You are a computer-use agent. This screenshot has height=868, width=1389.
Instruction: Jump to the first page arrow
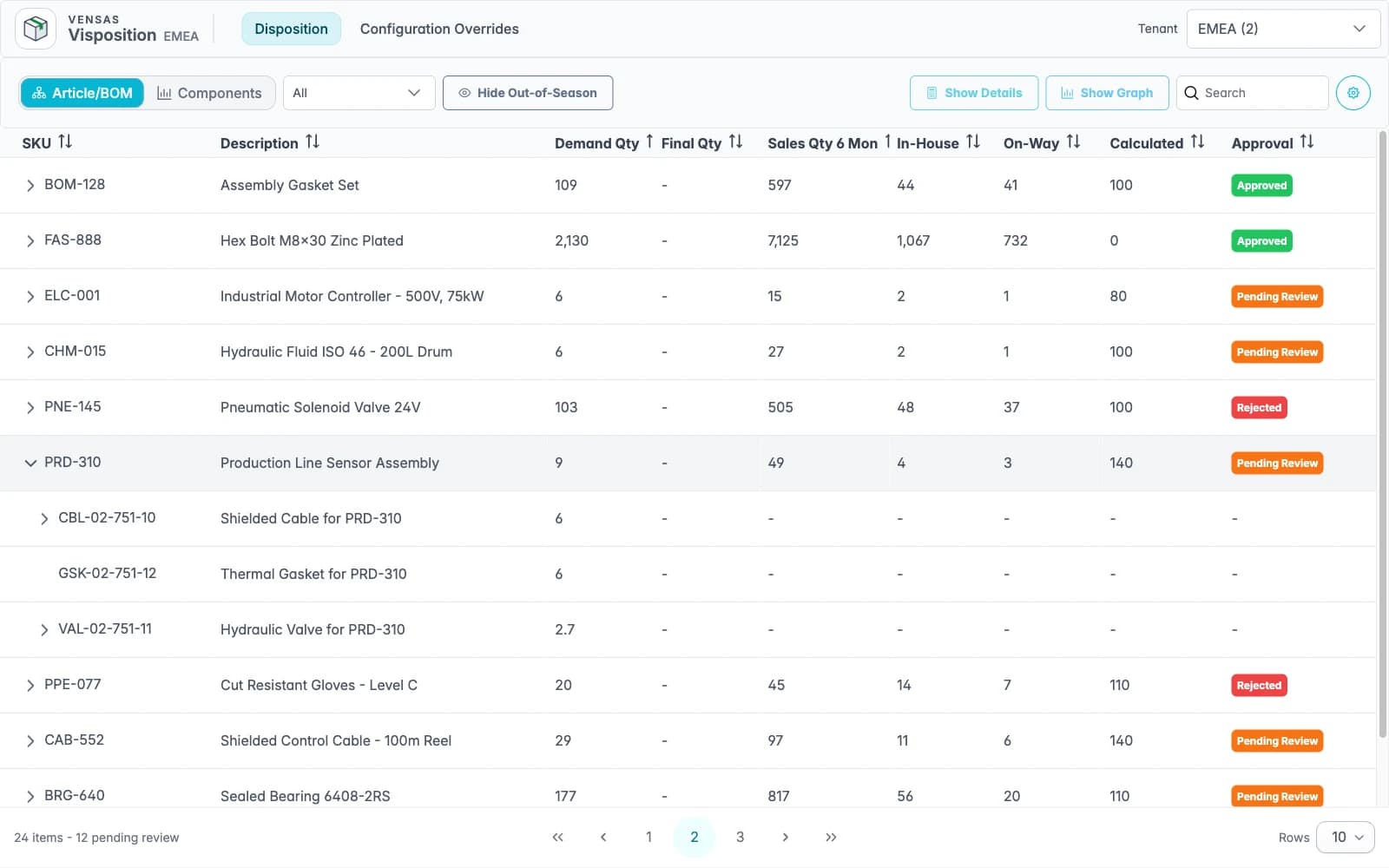(557, 837)
